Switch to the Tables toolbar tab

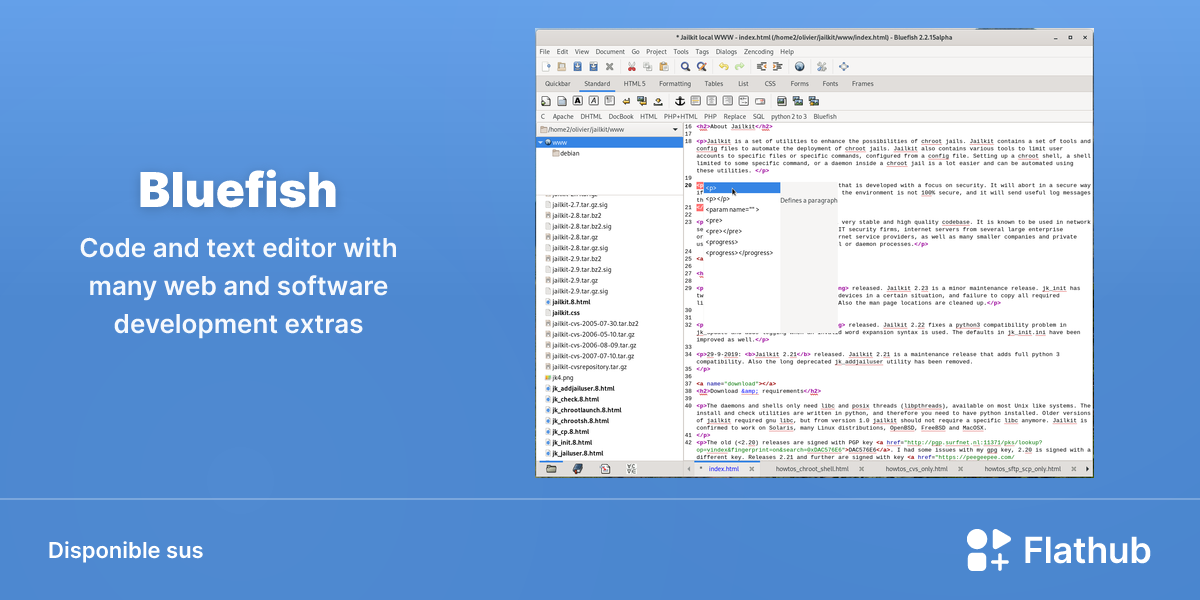714,84
